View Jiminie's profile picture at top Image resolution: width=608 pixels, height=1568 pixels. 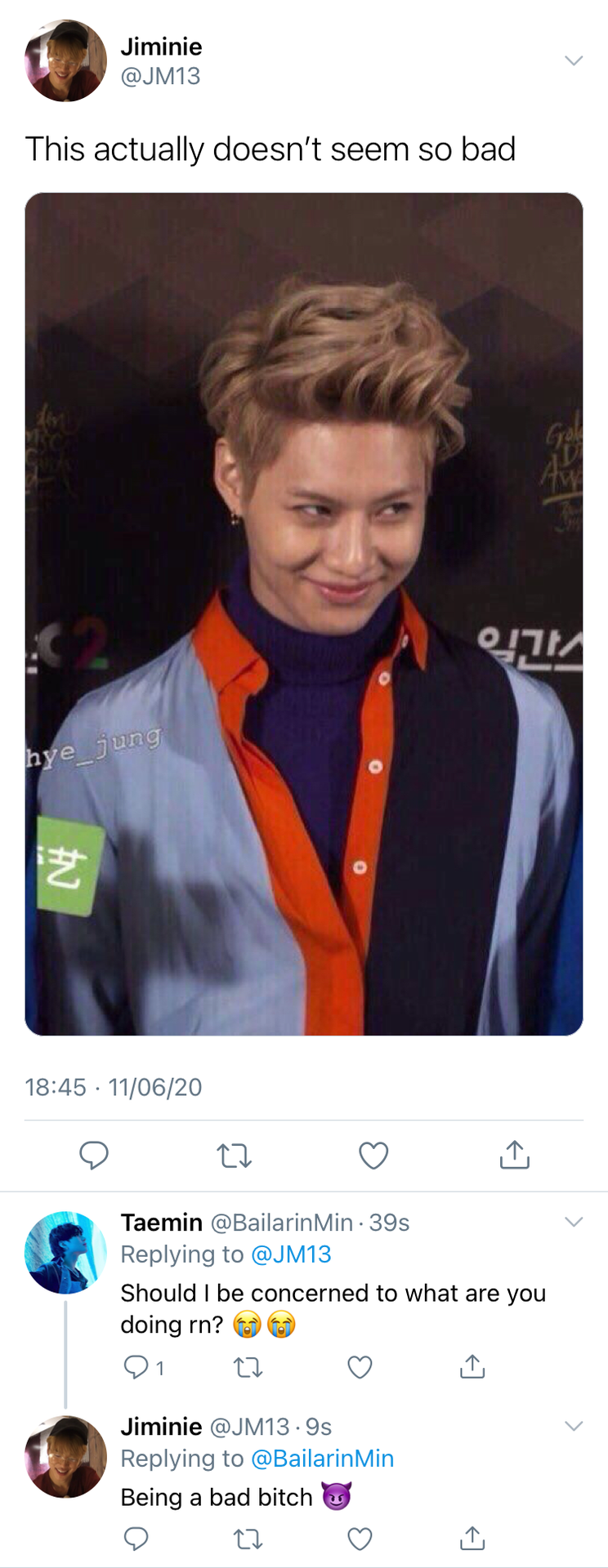pos(65,60)
